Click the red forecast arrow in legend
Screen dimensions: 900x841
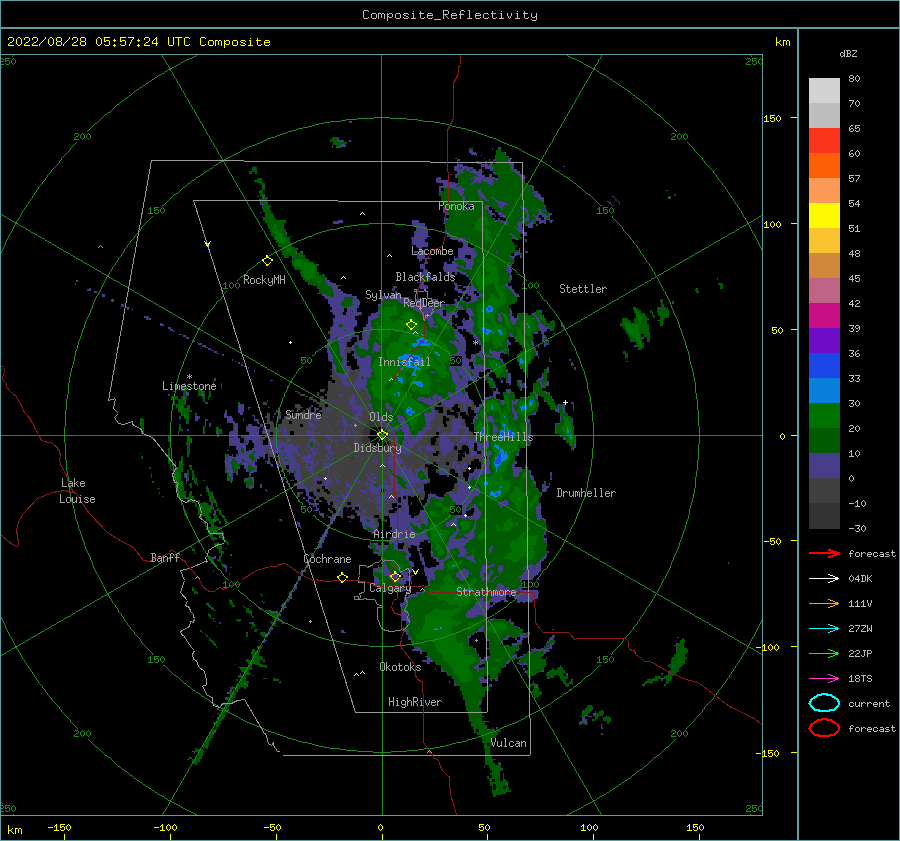point(824,553)
